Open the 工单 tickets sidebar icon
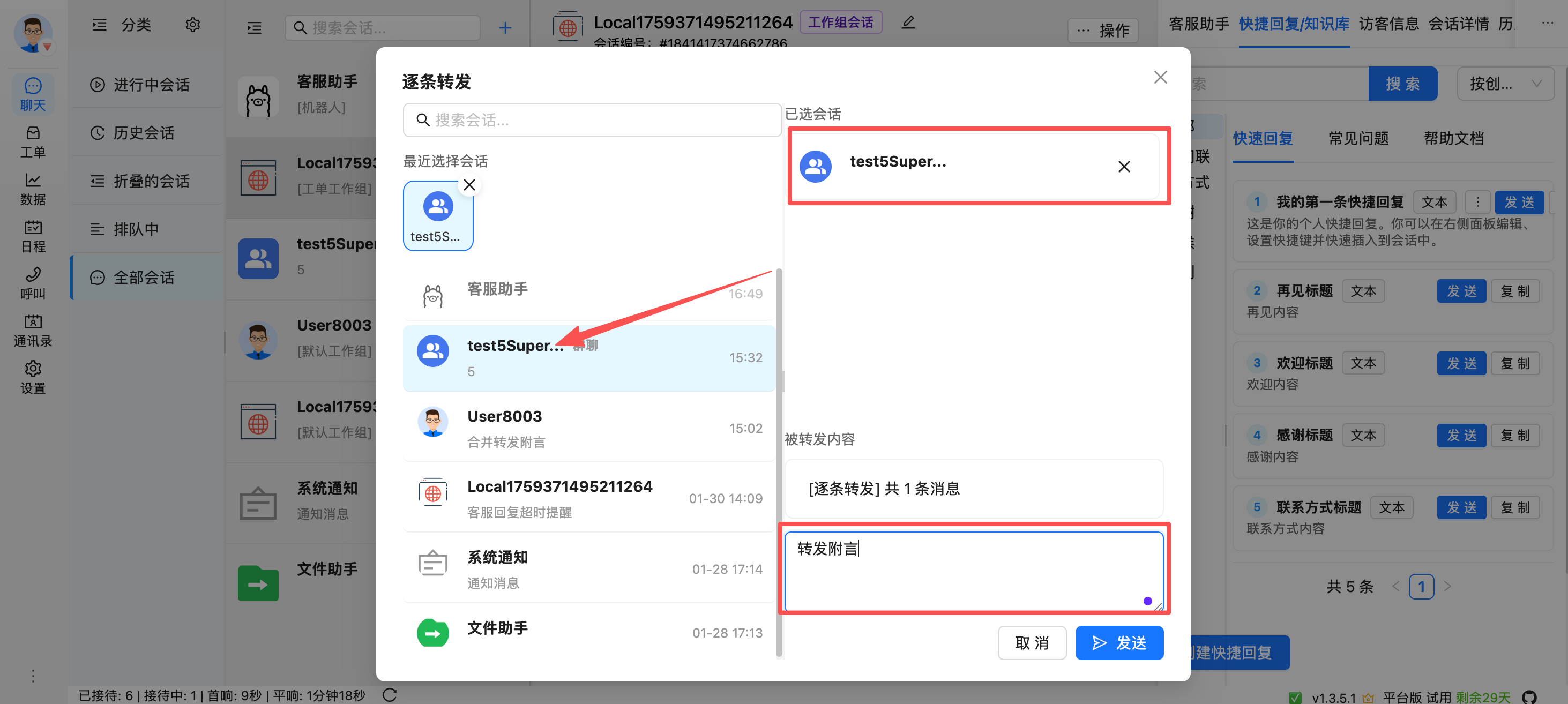Screen dimensions: 1568x704 [x=33, y=141]
